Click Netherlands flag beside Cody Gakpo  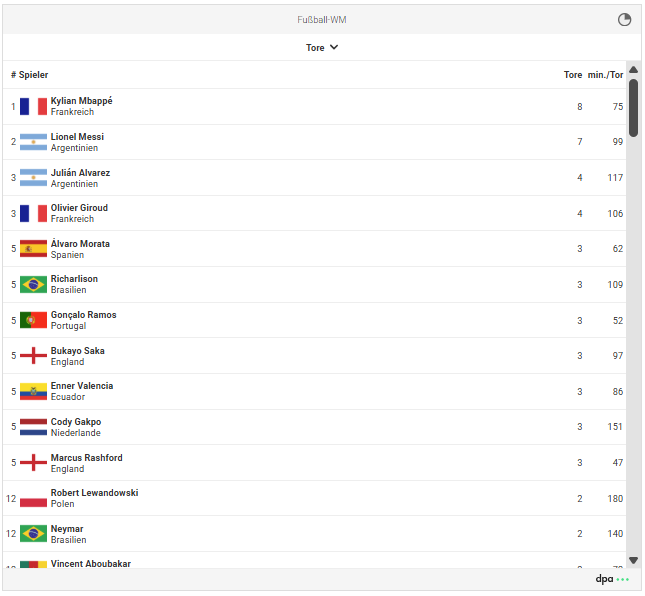(33, 427)
